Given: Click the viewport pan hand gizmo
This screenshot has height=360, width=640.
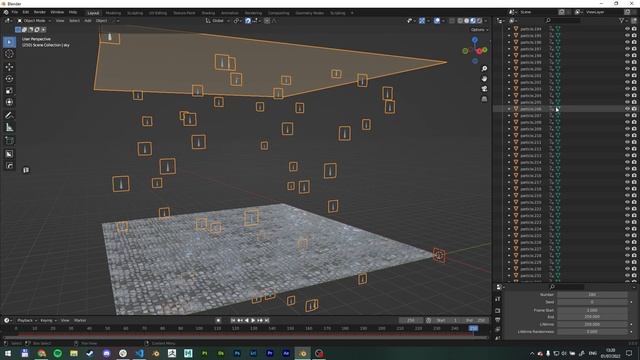Looking at the screenshot, I should [484, 78].
